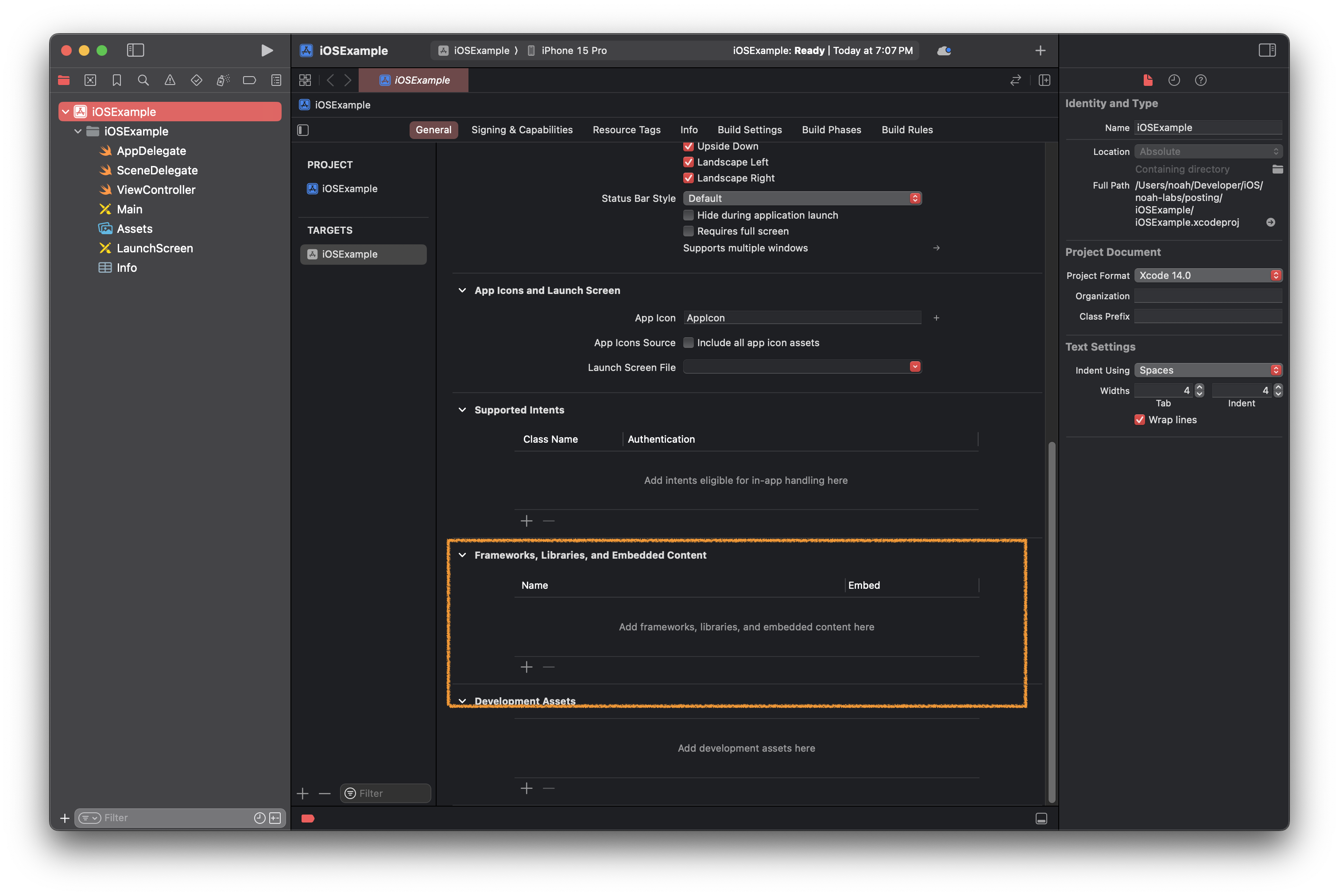Open Project Format dropdown
The image size is (1339, 896).
coord(1208,275)
